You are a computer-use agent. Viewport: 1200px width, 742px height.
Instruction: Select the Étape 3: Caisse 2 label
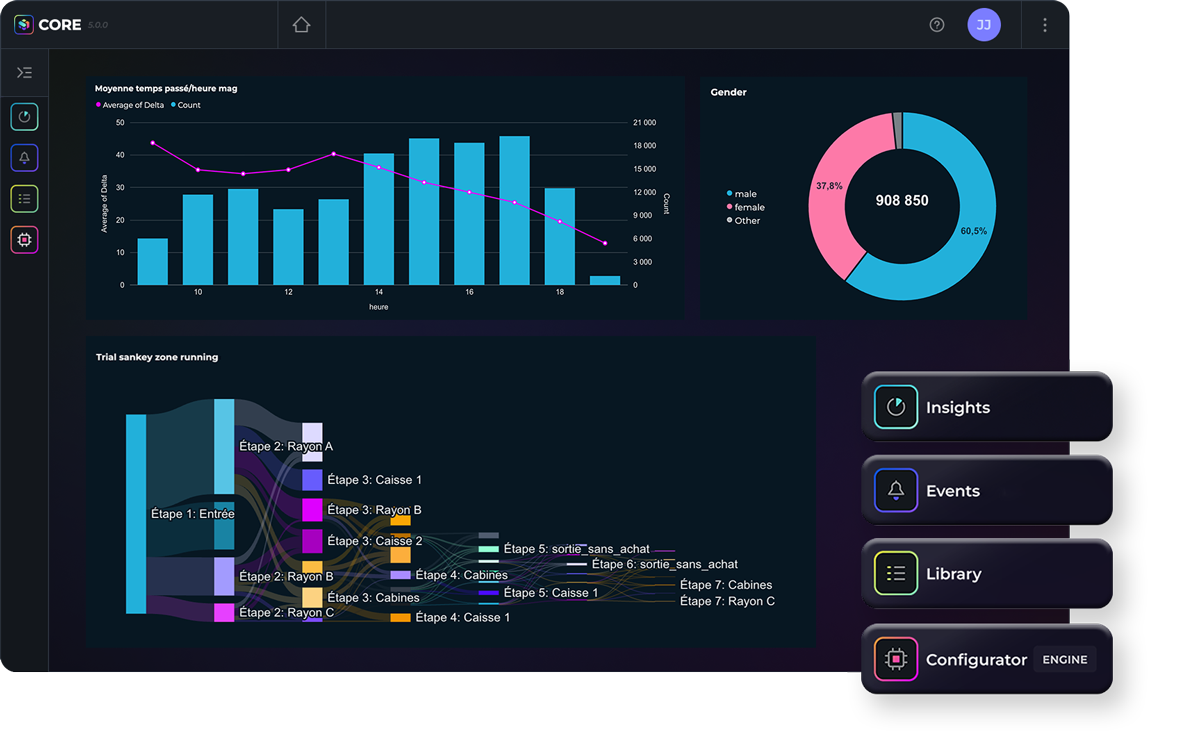click(x=374, y=541)
